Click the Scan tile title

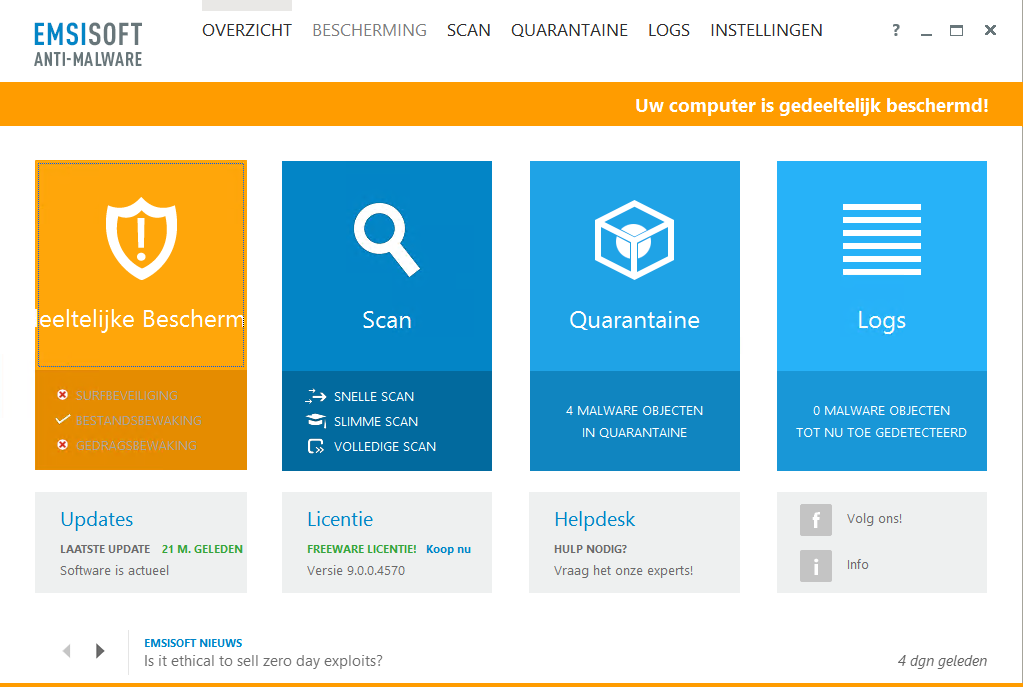(387, 320)
